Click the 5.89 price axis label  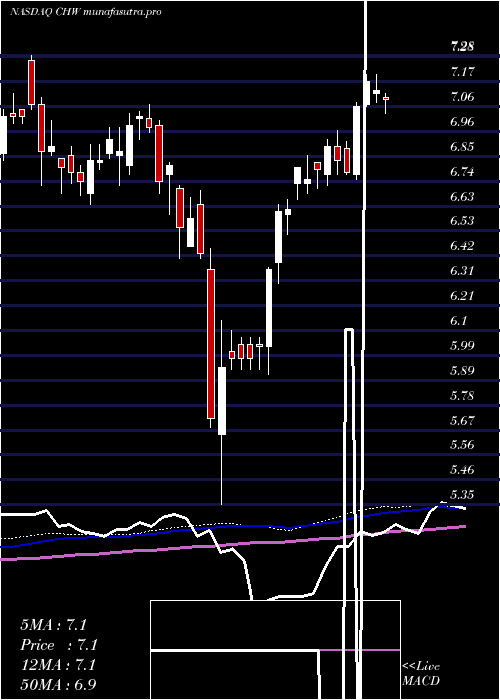click(x=462, y=371)
